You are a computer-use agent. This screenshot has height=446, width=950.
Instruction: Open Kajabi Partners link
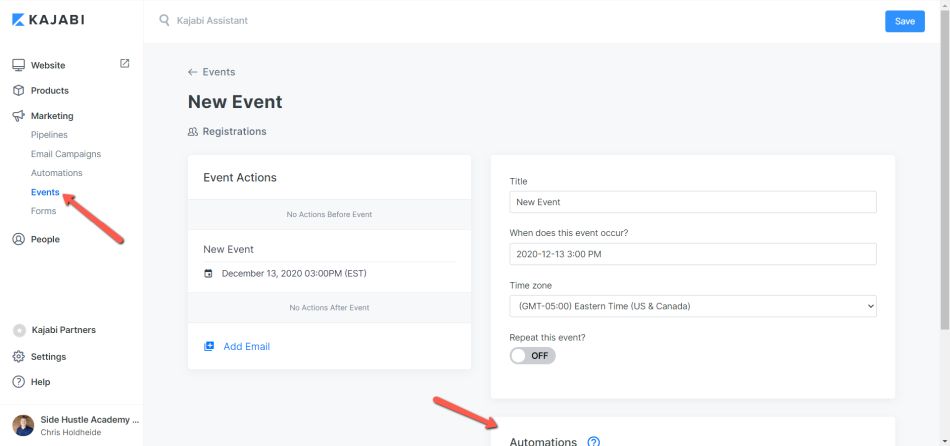coord(64,330)
